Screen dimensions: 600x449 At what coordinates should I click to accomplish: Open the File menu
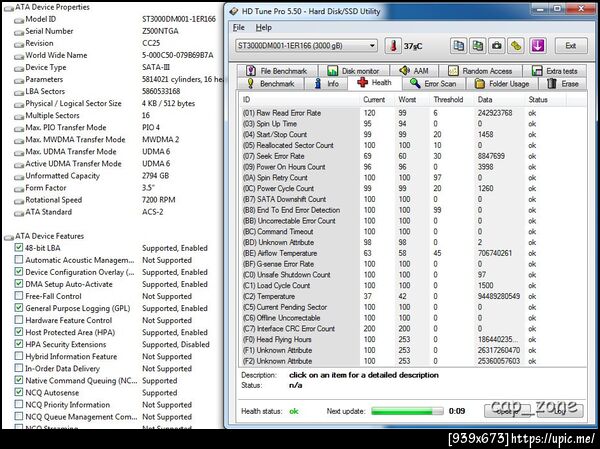click(x=238, y=28)
